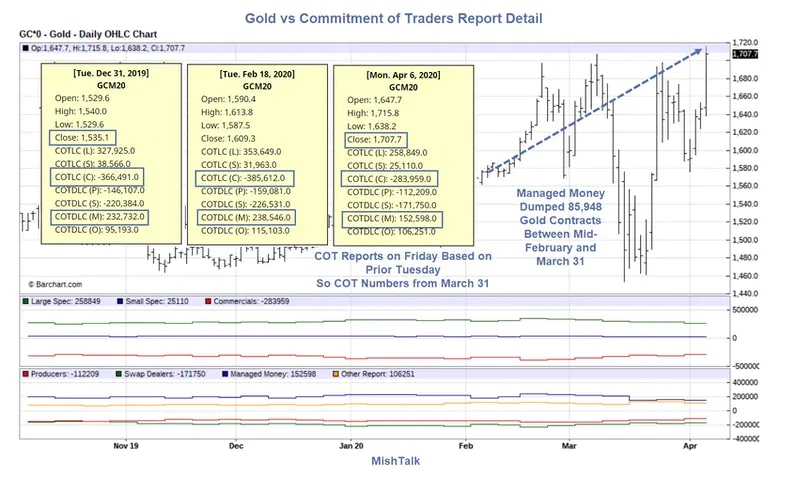Click the green Large Spec legend swatch
Image resolution: width=788 pixels, height=477 pixels.
[25, 302]
